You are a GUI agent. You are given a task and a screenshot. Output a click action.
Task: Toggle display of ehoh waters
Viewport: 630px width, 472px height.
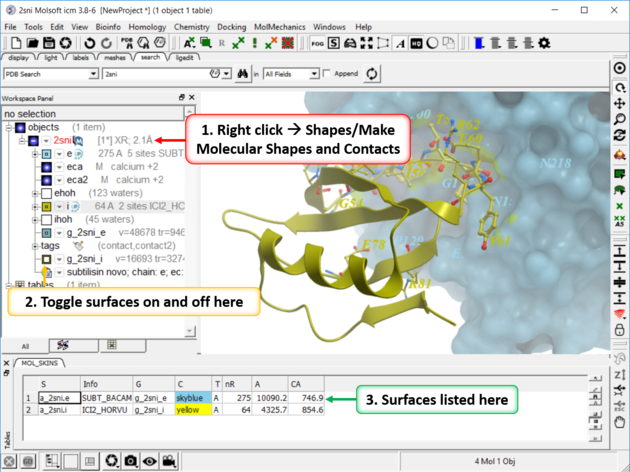click(46, 193)
